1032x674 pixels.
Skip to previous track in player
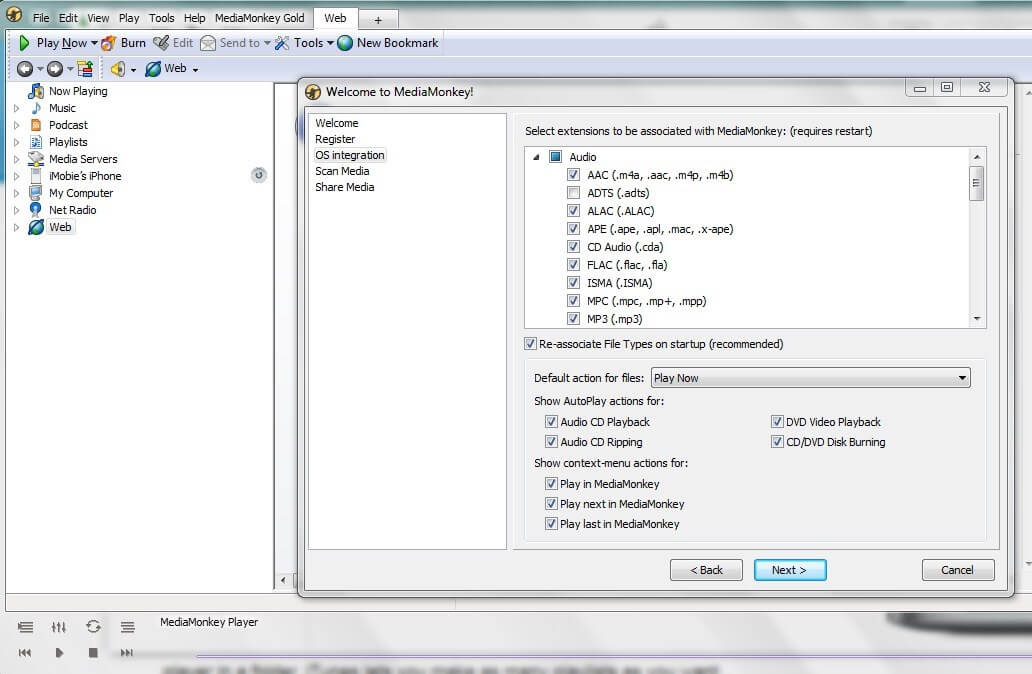point(25,653)
